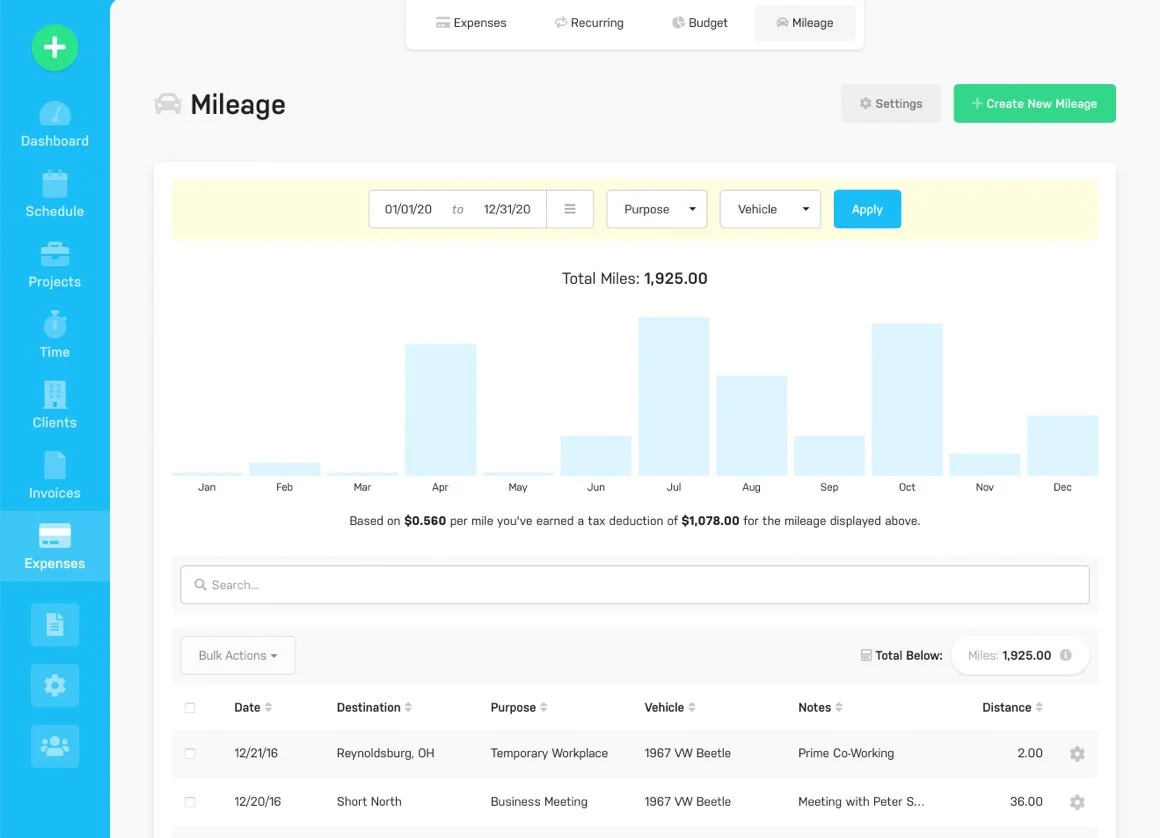Screen dimensions: 1160x838
Task: Select the Invoices briefcase icon
Action: tap(55, 465)
